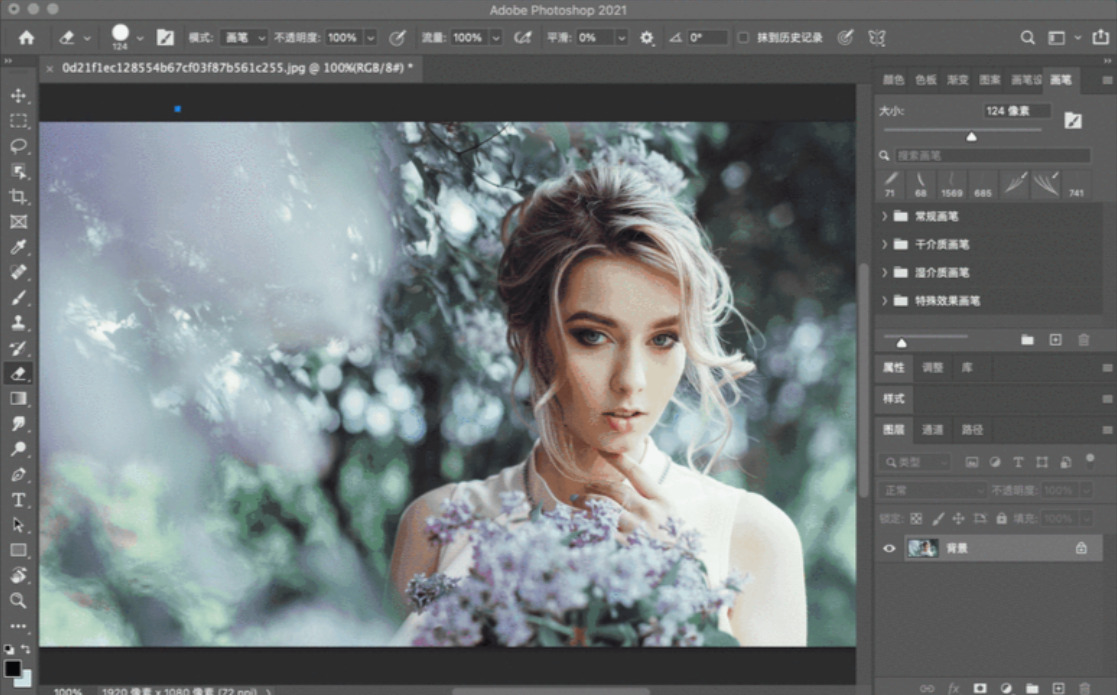Viewport: 1117px width, 695px height.
Task: Switch to the 调整 tab
Action: click(932, 368)
